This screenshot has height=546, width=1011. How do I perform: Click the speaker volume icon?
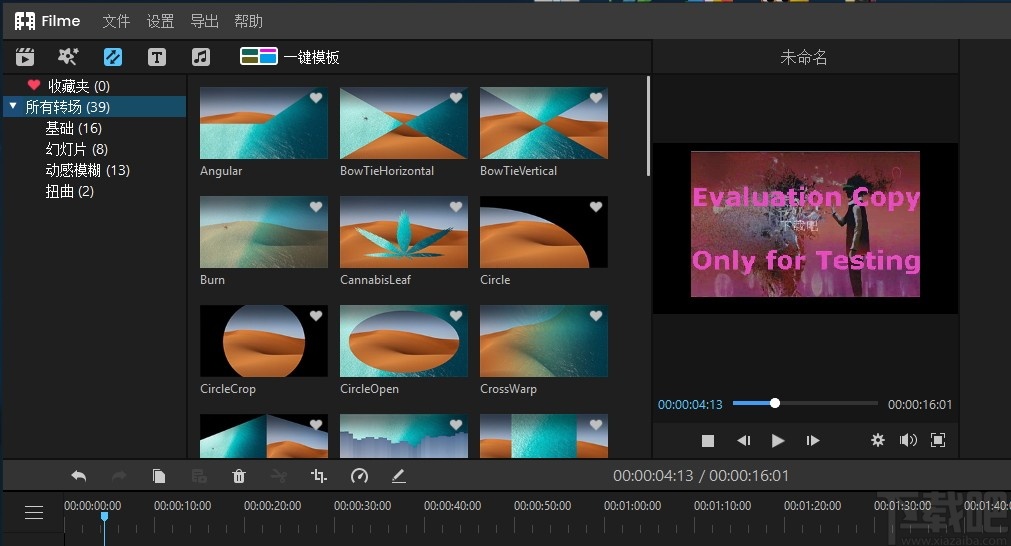908,440
